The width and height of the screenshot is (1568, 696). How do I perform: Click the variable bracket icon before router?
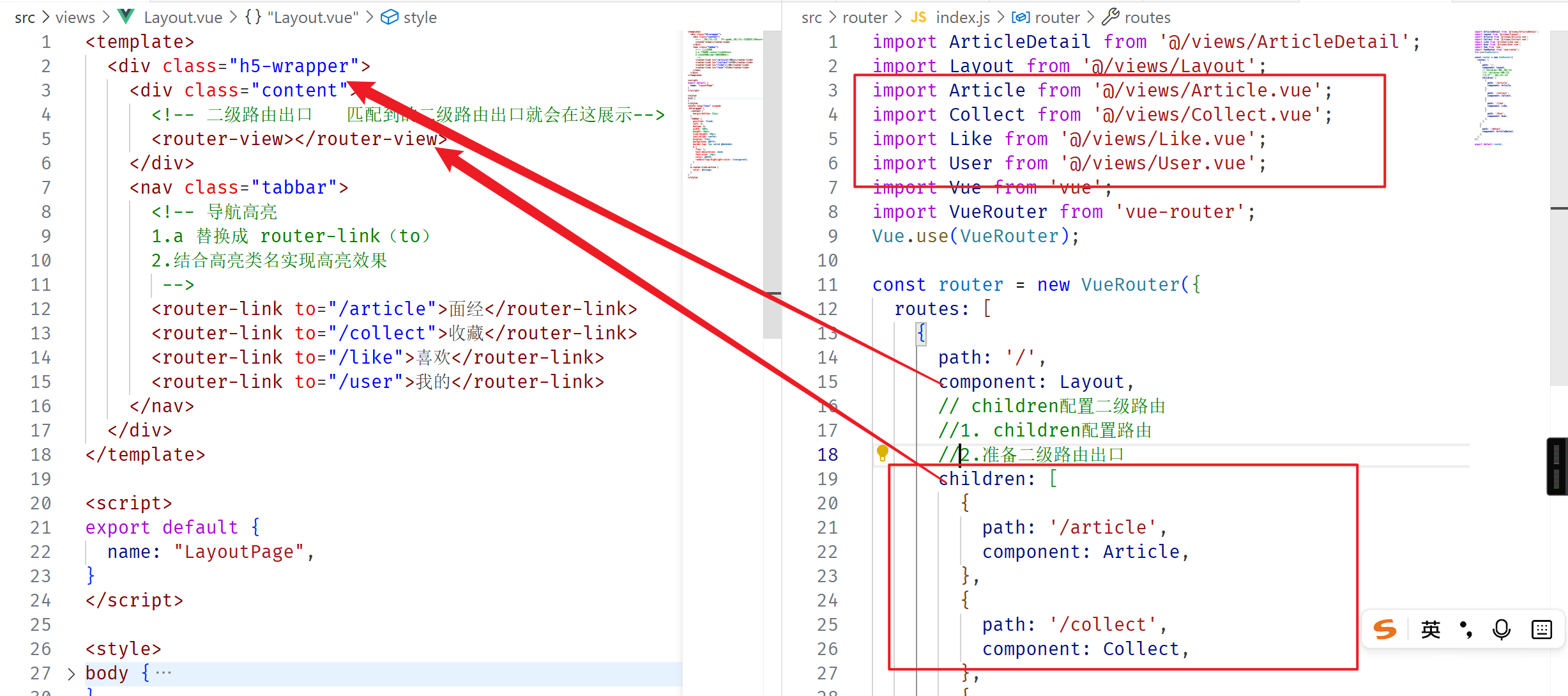click(1020, 17)
